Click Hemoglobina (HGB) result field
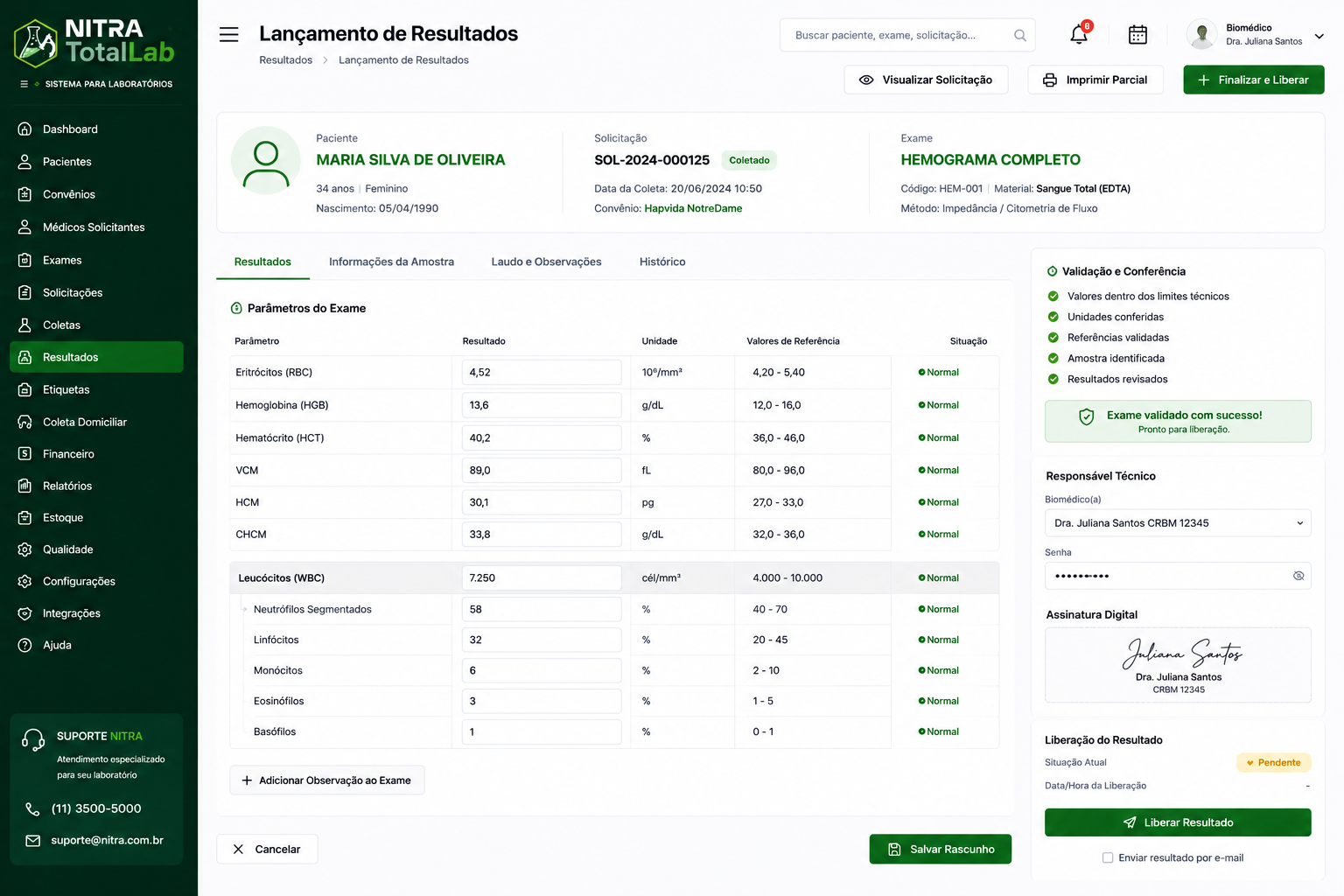This screenshot has width=1344, height=896. 542,405
